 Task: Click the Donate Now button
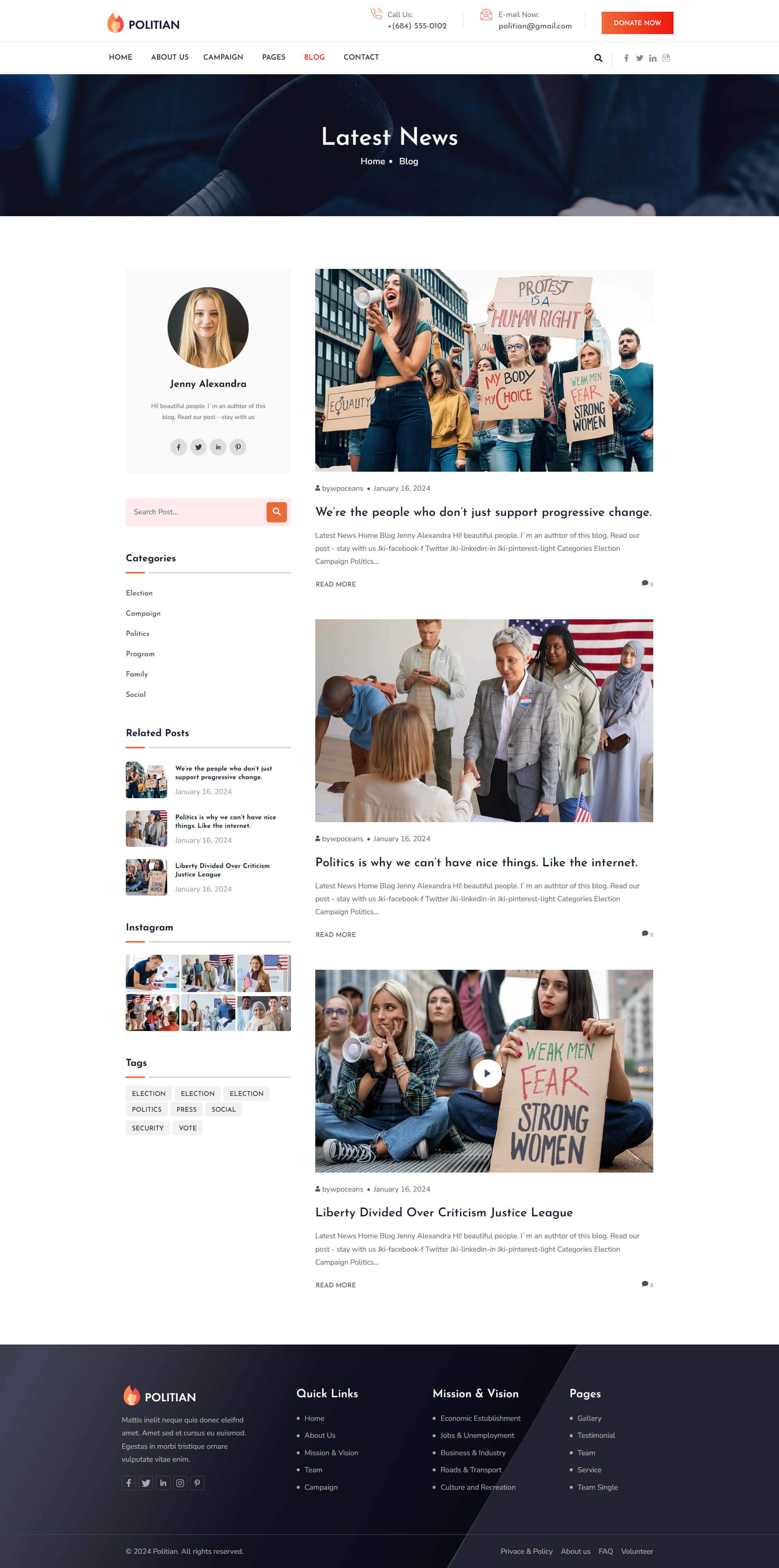click(x=637, y=23)
